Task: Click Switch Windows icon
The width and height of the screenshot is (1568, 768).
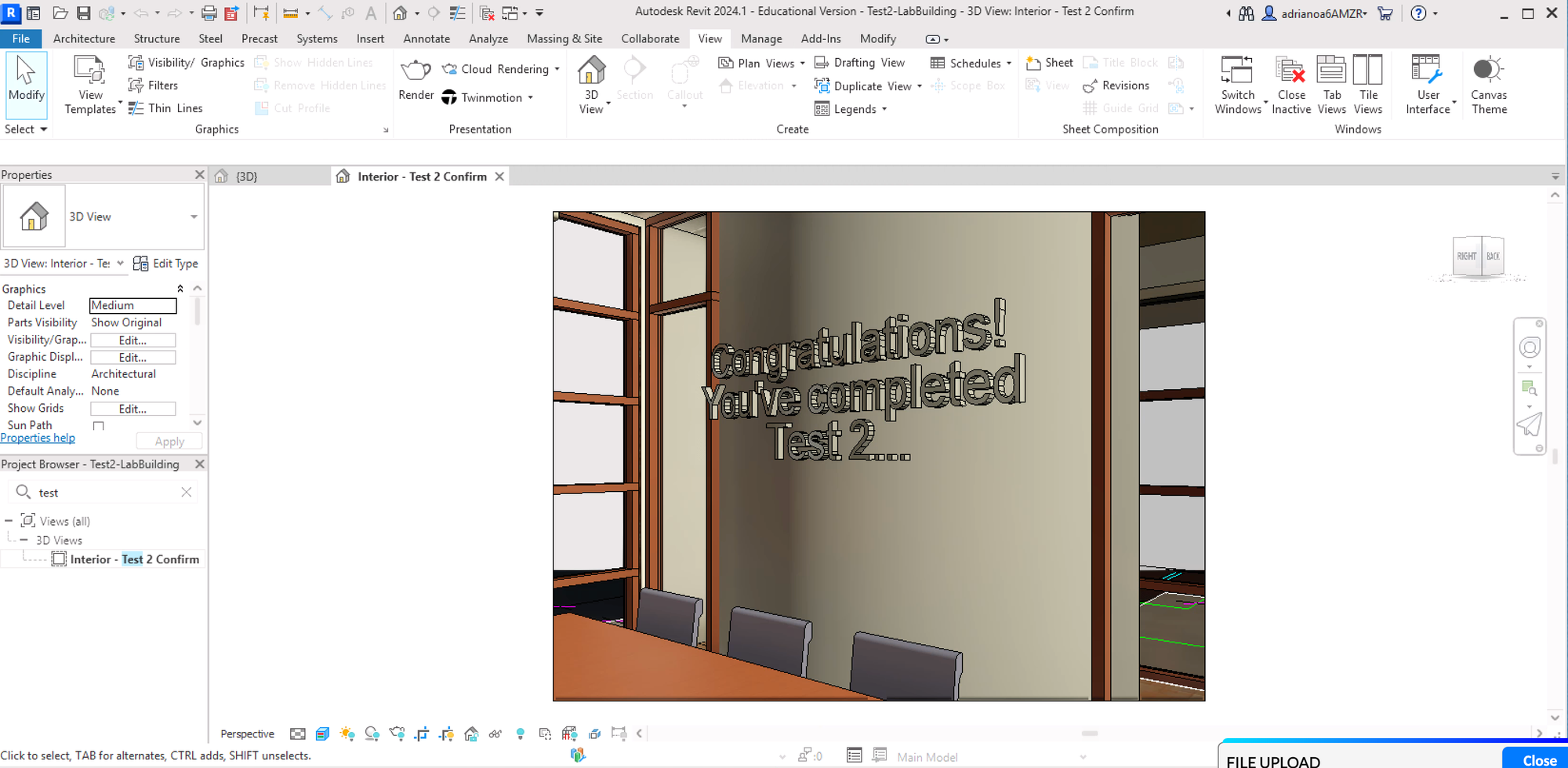Action: [1238, 85]
